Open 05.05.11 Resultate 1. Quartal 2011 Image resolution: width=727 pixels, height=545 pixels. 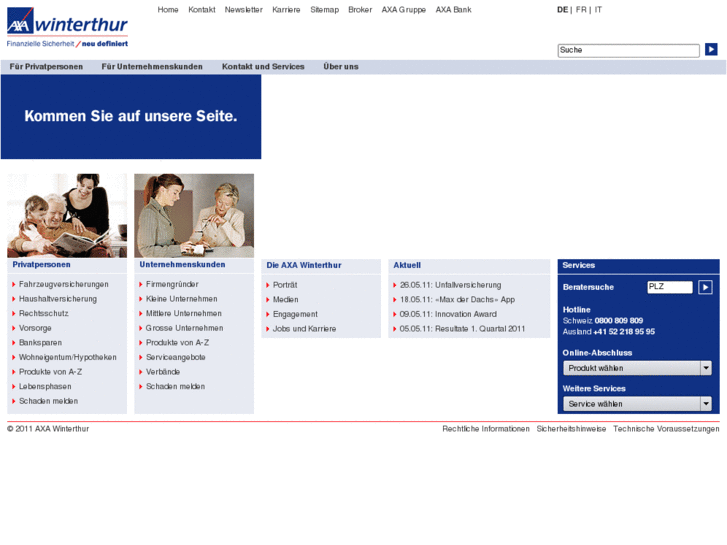pyautogui.click(x=462, y=329)
